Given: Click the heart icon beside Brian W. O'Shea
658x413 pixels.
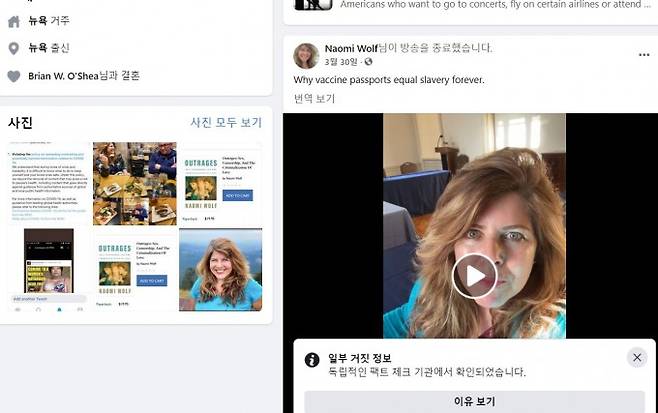Looking at the screenshot, I should 14,76.
